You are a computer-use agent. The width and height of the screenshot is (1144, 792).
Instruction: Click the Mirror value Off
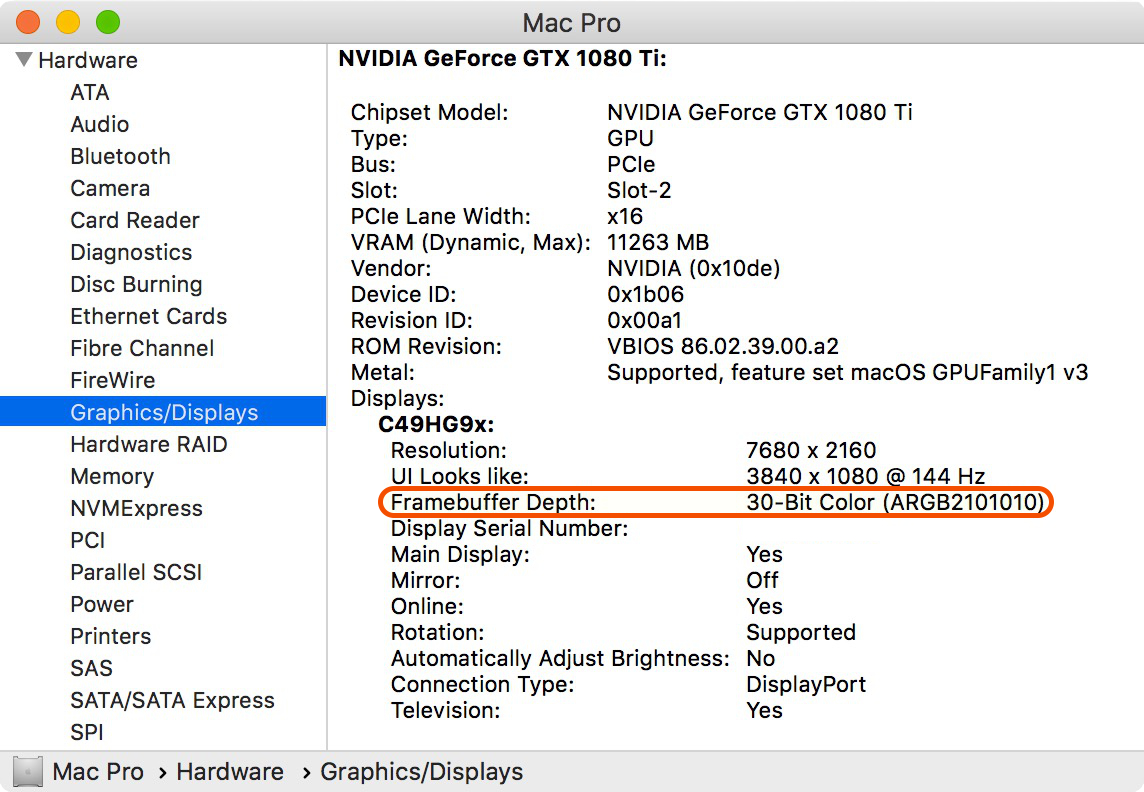[x=762, y=581]
